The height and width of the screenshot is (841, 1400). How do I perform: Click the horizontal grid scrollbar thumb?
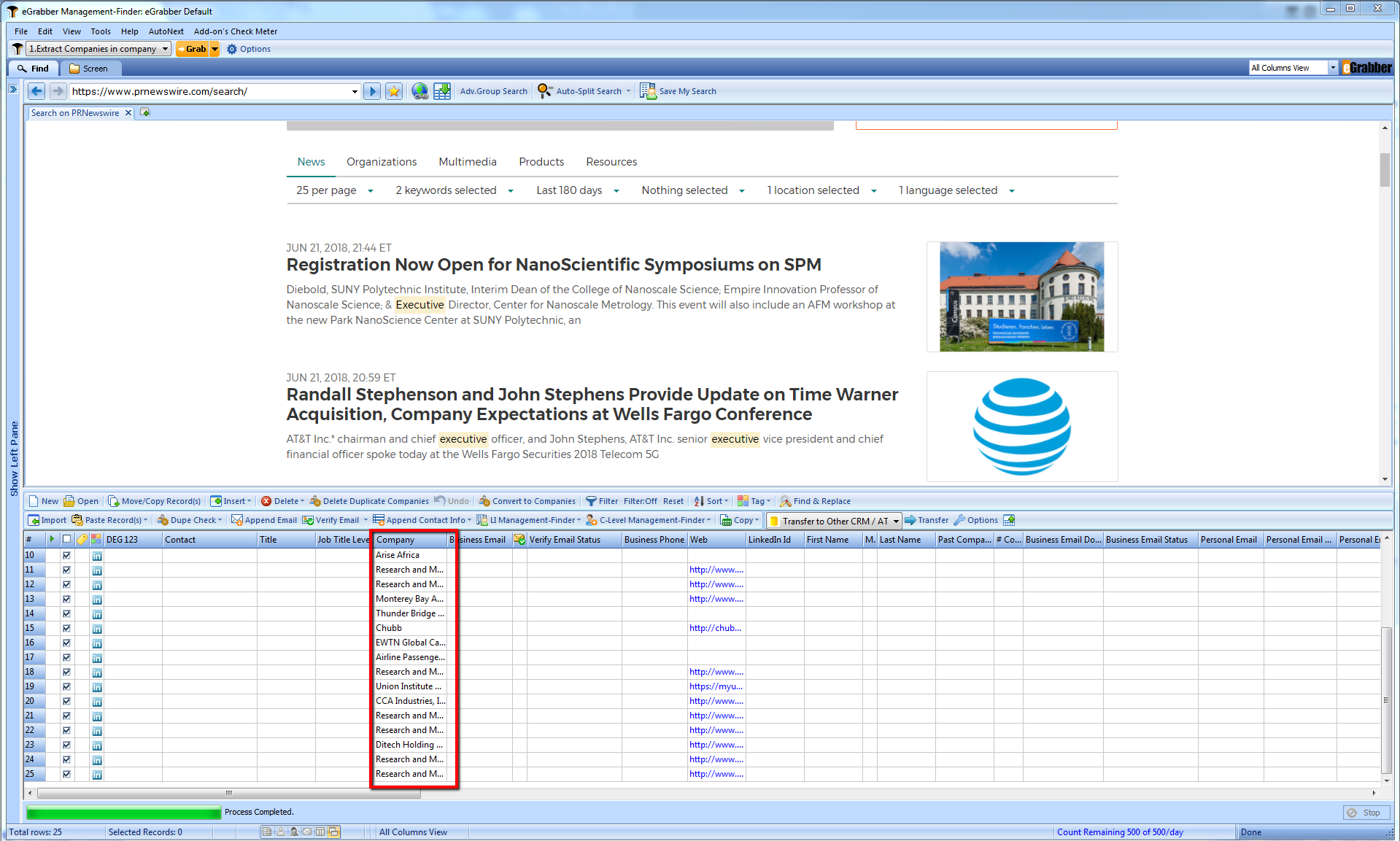[228, 793]
